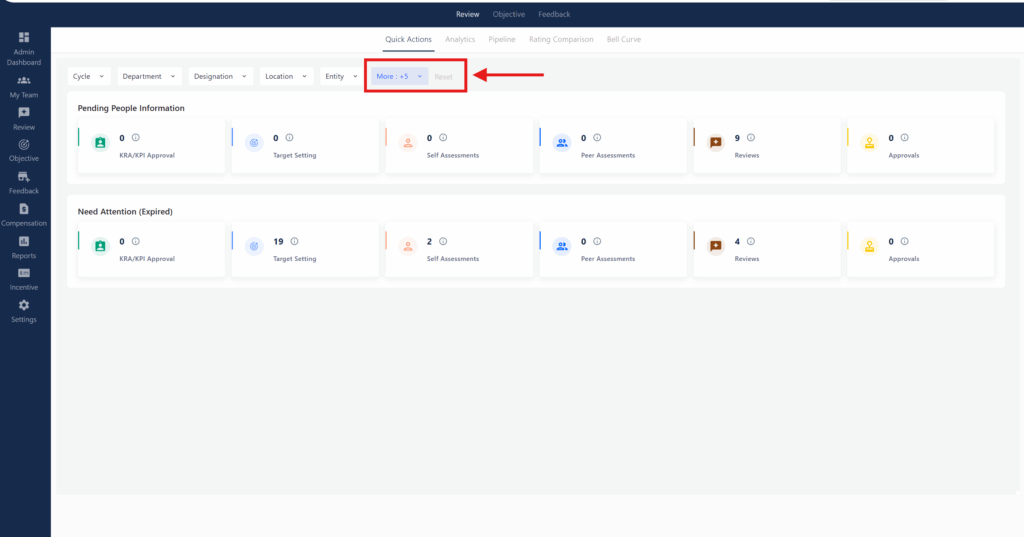Open Reports in the sidebar

coord(24,248)
